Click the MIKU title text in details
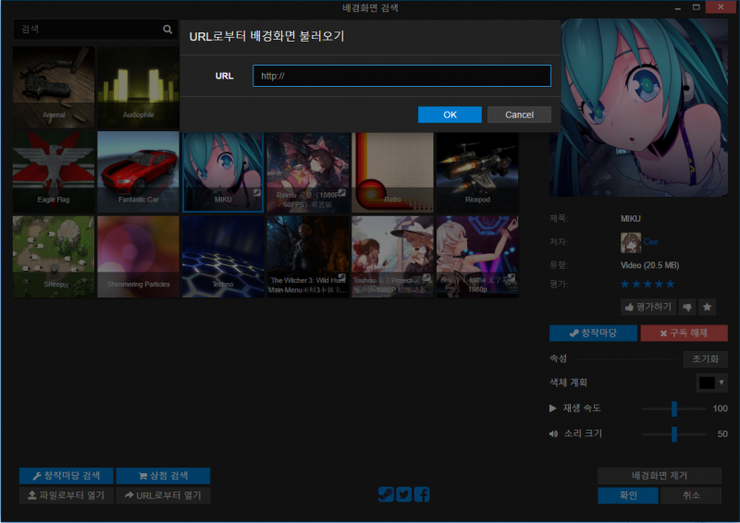Screen dimensions: 740x523 (x=631, y=219)
